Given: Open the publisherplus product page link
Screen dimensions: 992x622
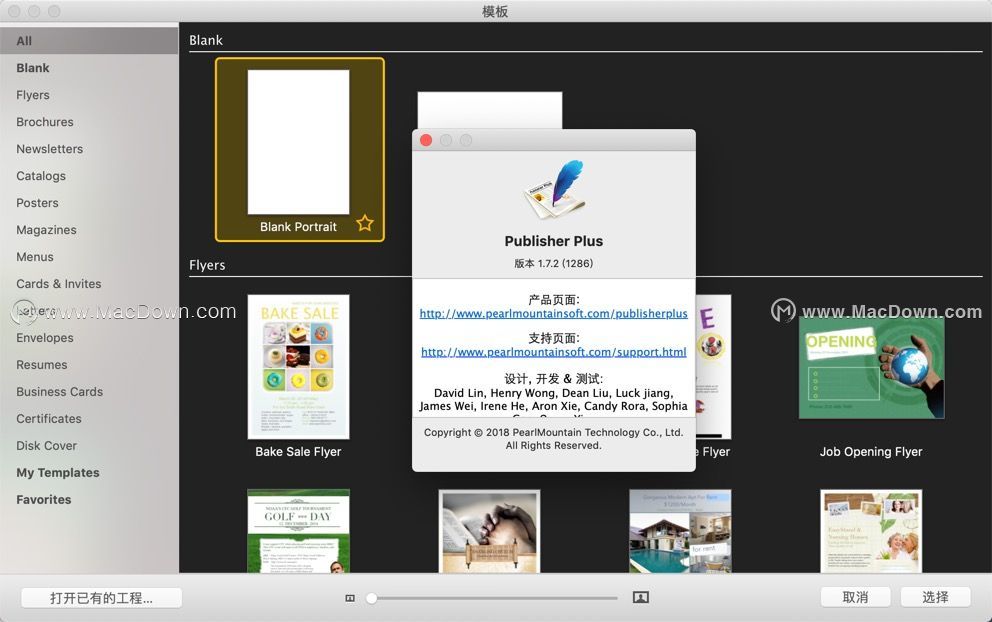Looking at the screenshot, I should pos(554,314).
